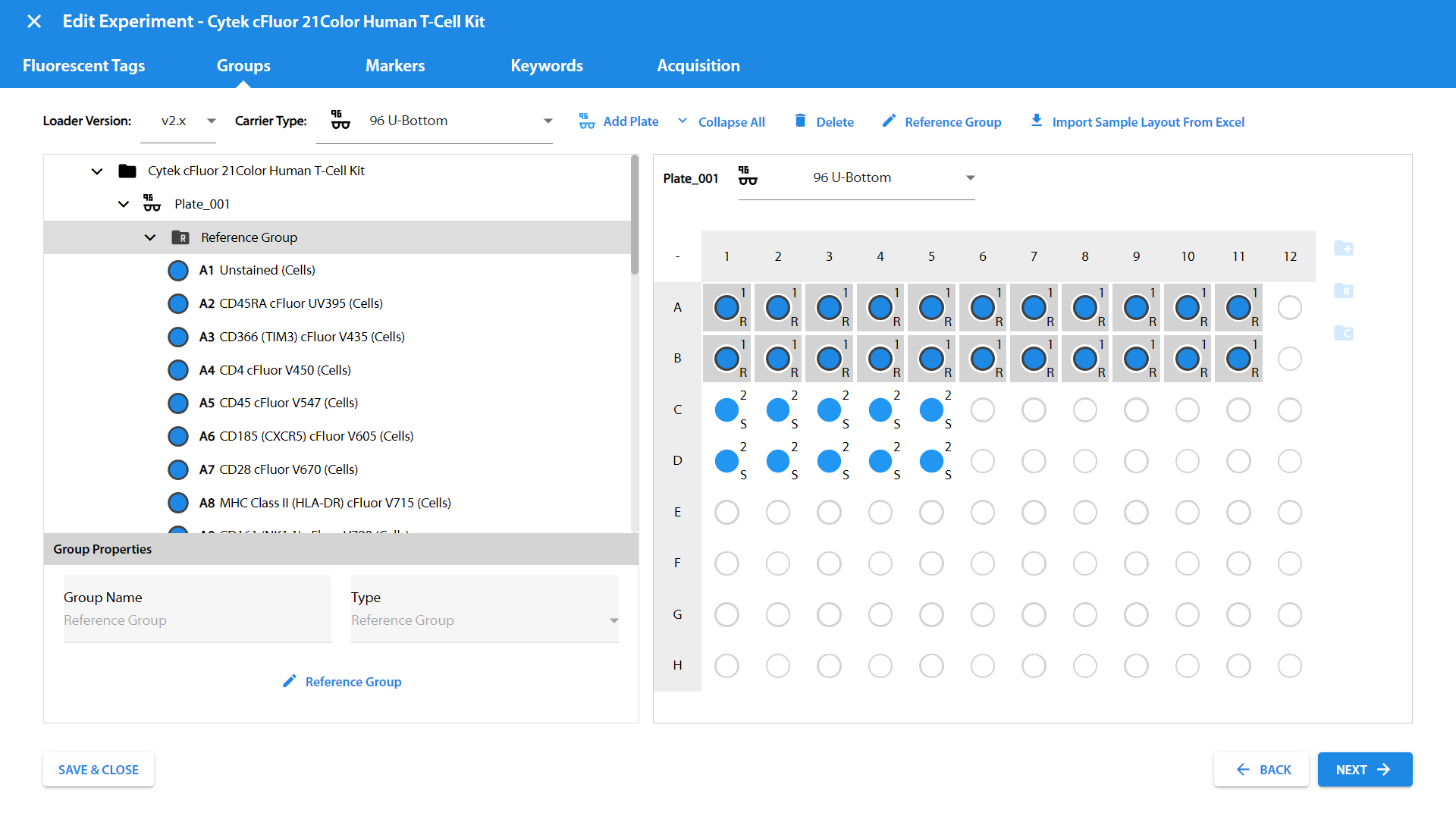
Task: Click Collapse All chevron button
Action: click(682, 121)
